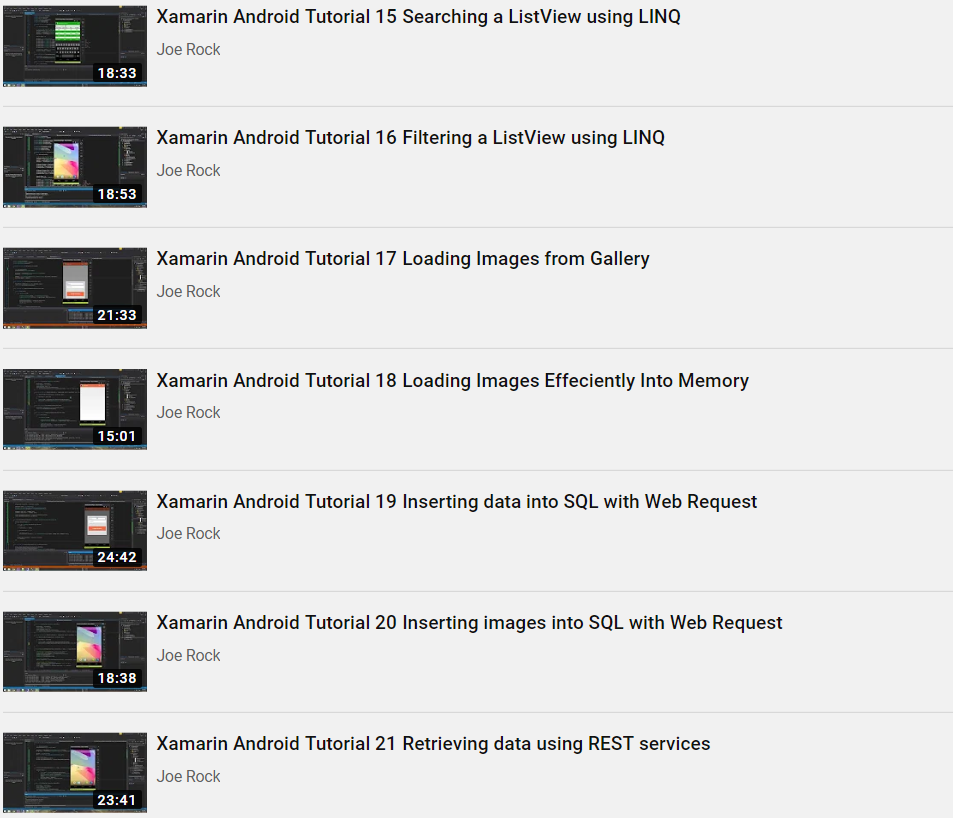The height and width of the screenshot is (818, 953).
Task: Open Joe Rock channel under Tutorial 16
Action: pos(188,170)
